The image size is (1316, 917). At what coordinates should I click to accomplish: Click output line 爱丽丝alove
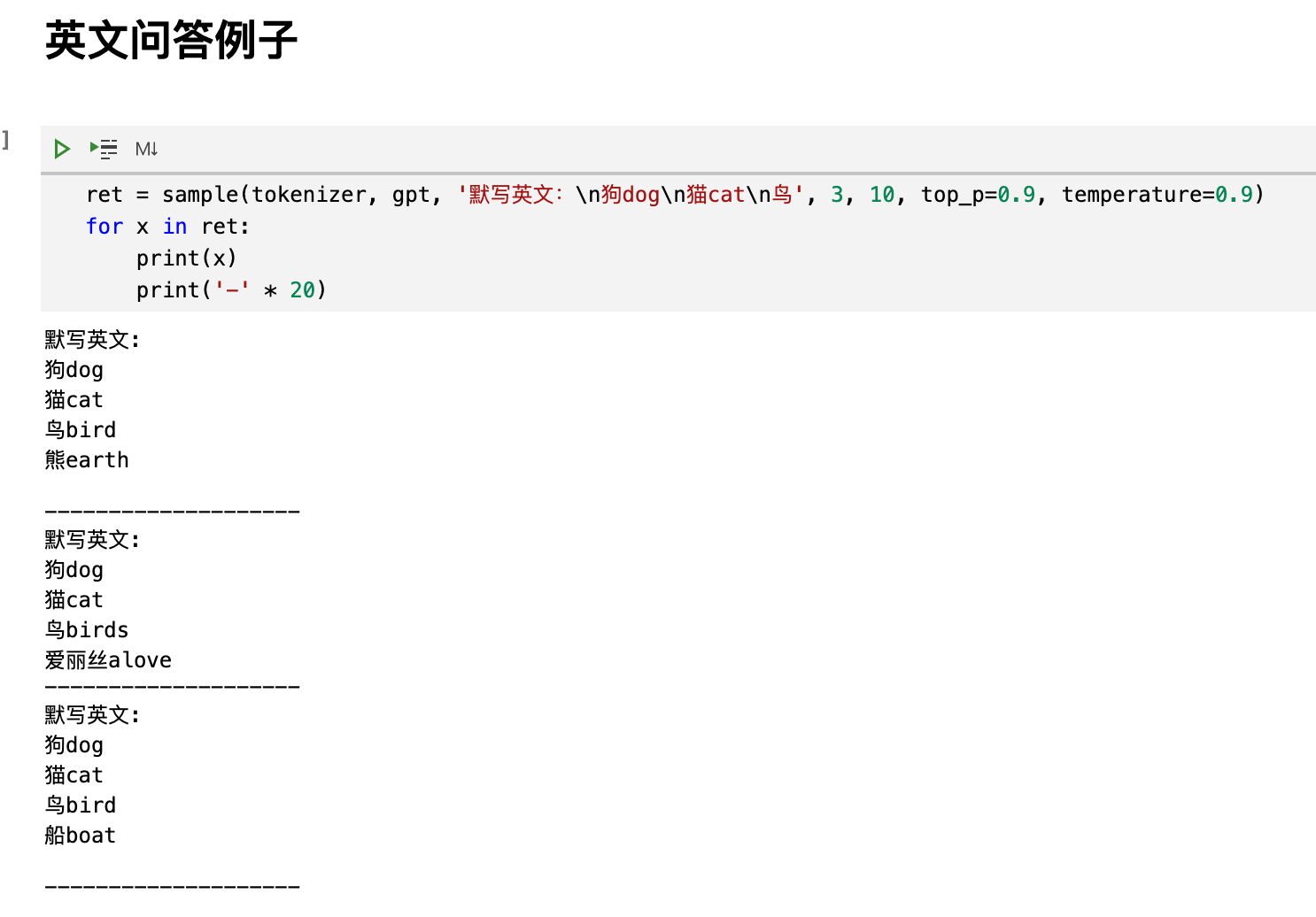tap(108, 660)
